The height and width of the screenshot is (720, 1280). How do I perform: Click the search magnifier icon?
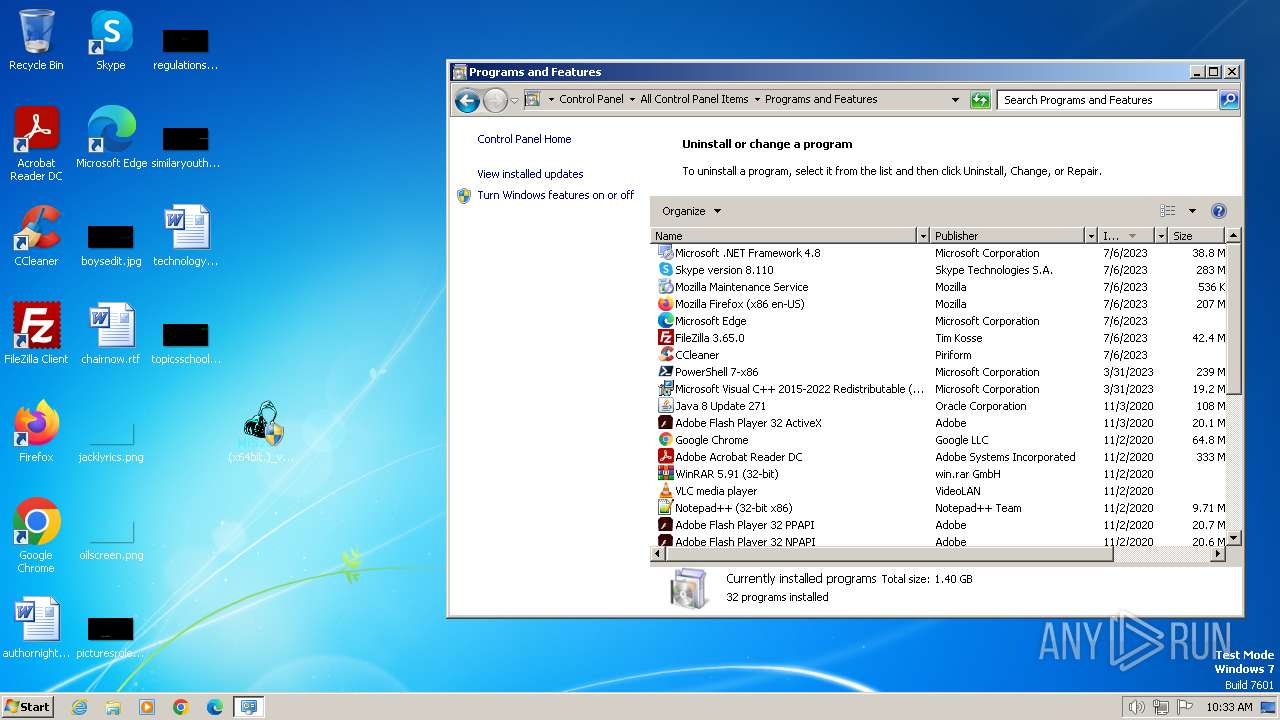click(1229, 100)
